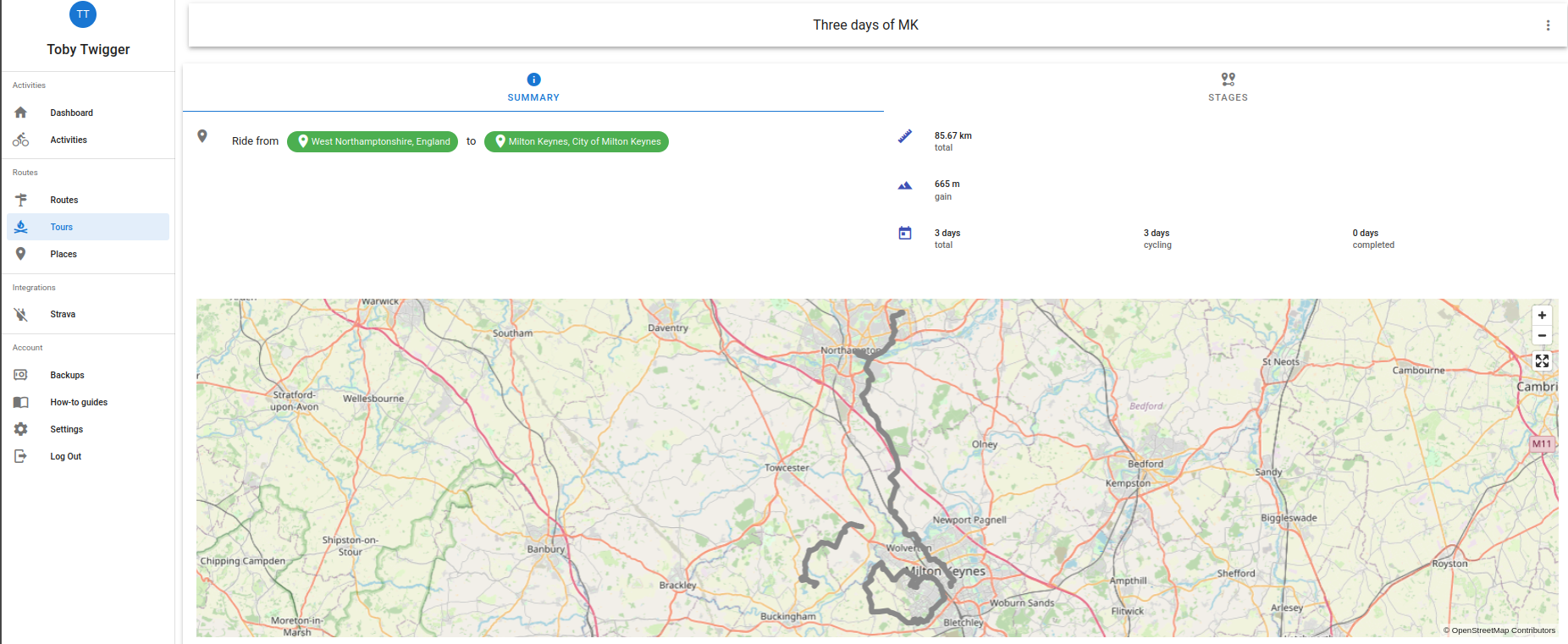Screen dimensions: 1568x644
Task: Click the Three days of MK title
Action: pos(865,25)
